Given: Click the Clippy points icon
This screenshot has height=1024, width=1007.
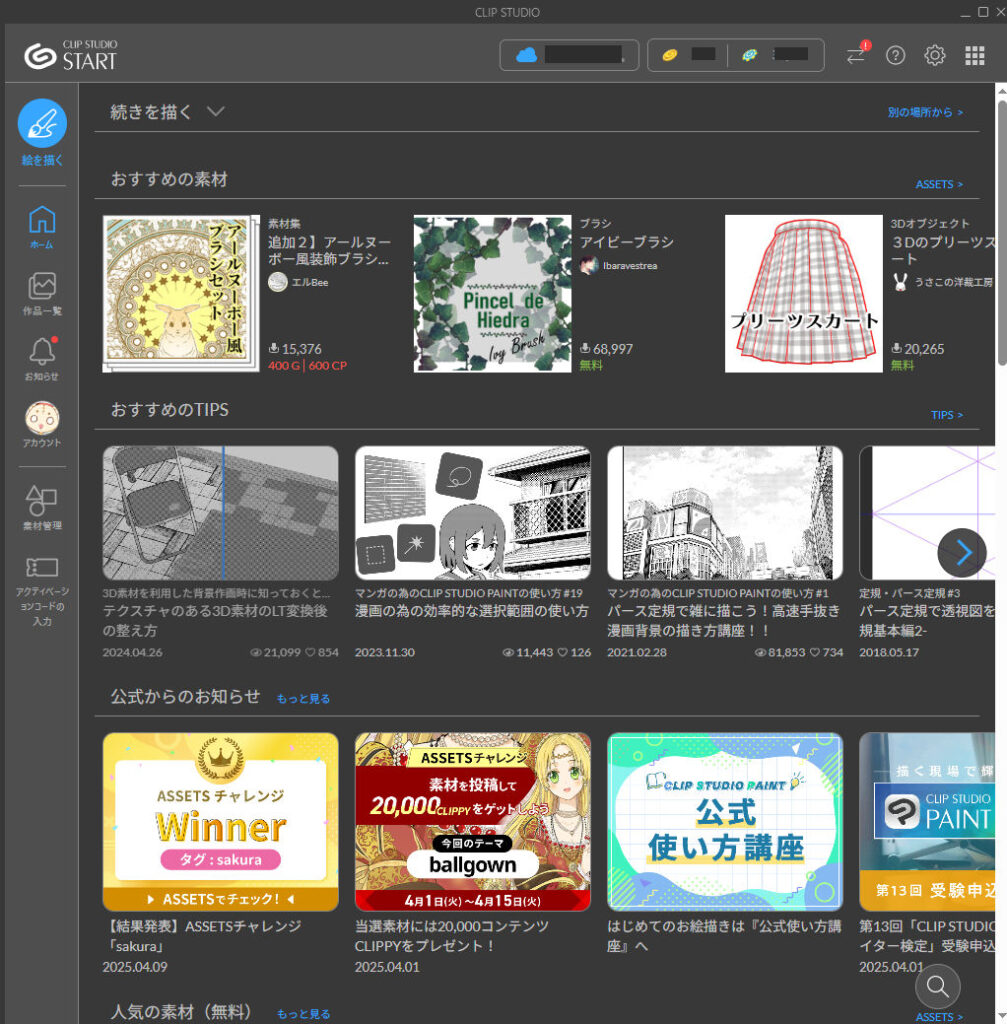Looking at the screenshot, I should point(750,55).
